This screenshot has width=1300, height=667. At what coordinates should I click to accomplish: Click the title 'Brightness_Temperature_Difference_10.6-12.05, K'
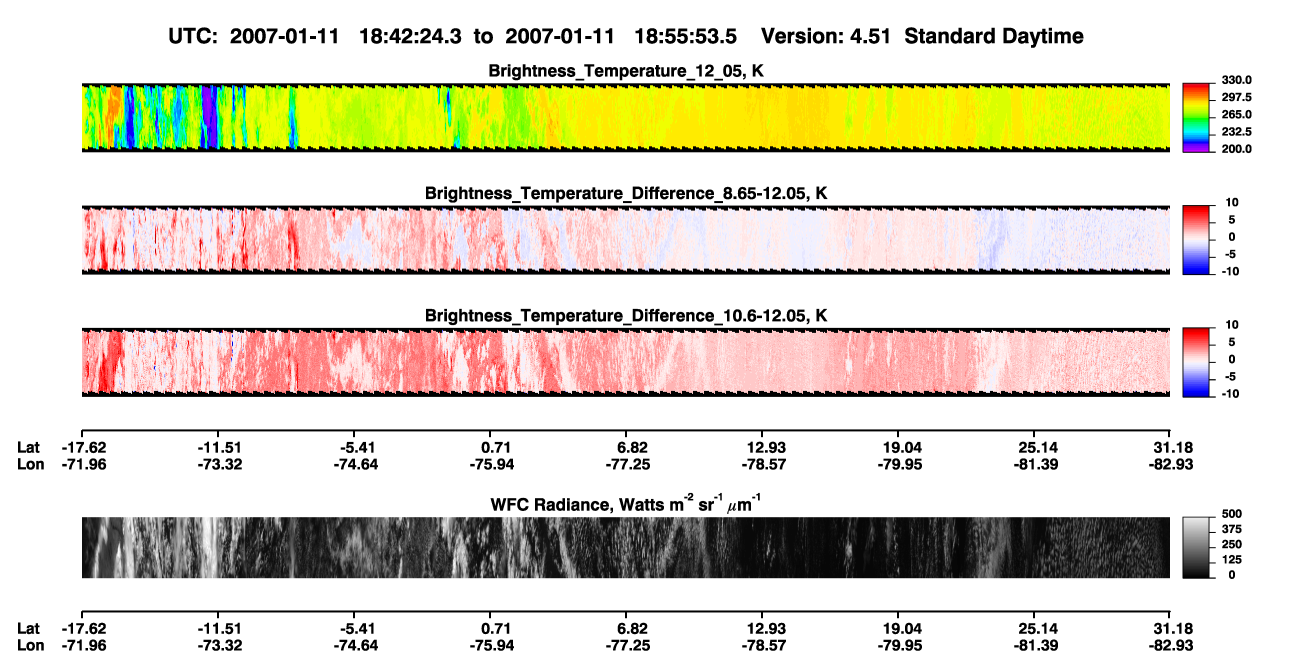coord(626,316)
